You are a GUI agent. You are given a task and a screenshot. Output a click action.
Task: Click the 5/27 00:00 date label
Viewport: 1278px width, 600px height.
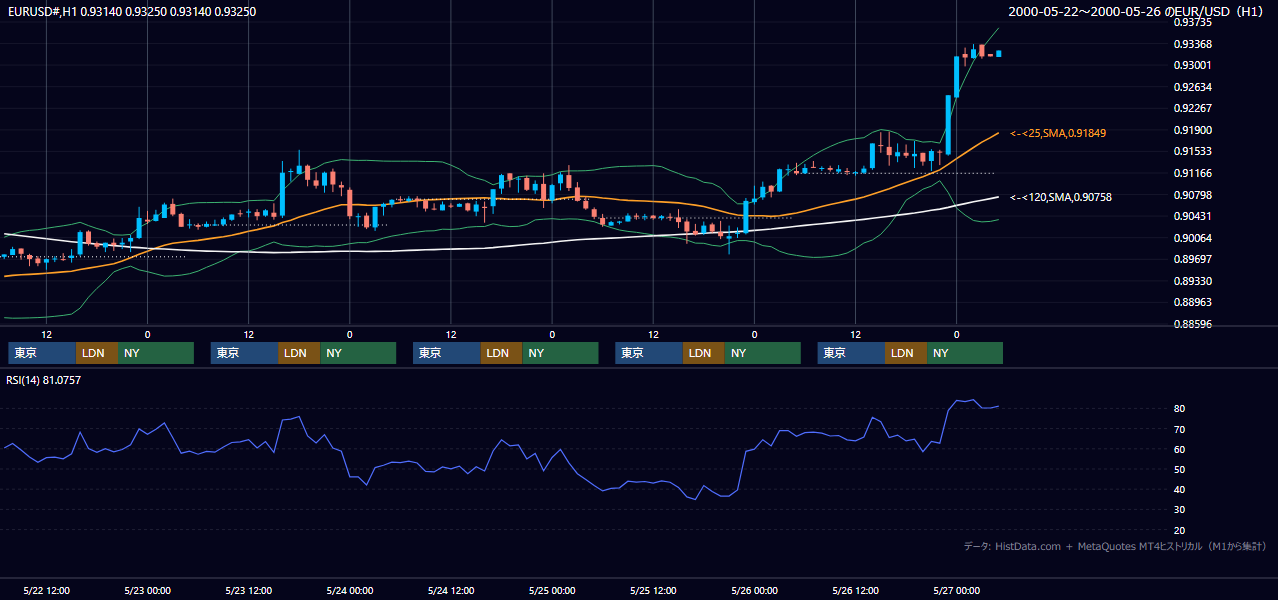point(956,591)
